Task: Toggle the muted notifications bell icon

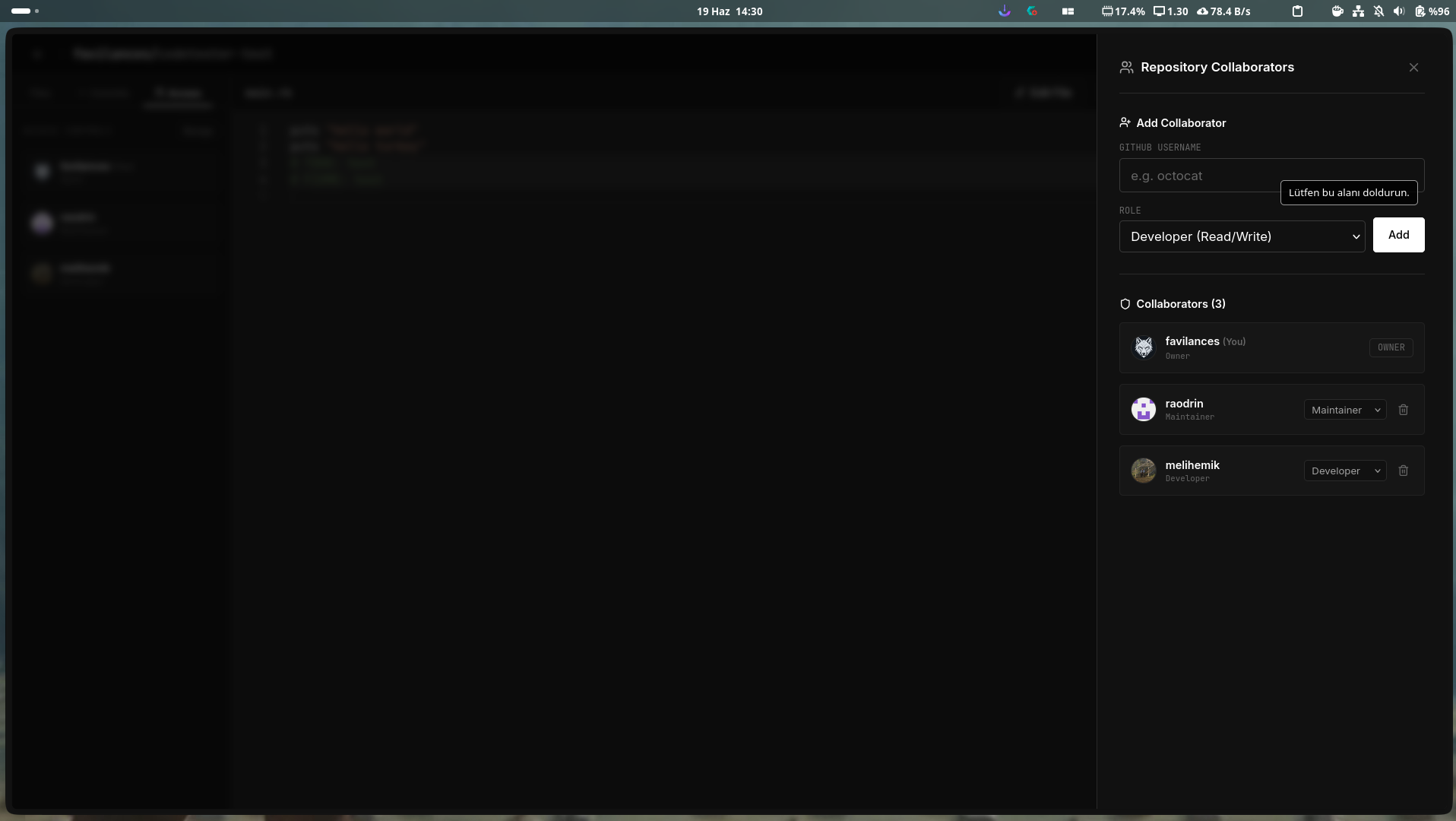Action: [1378, 11]
